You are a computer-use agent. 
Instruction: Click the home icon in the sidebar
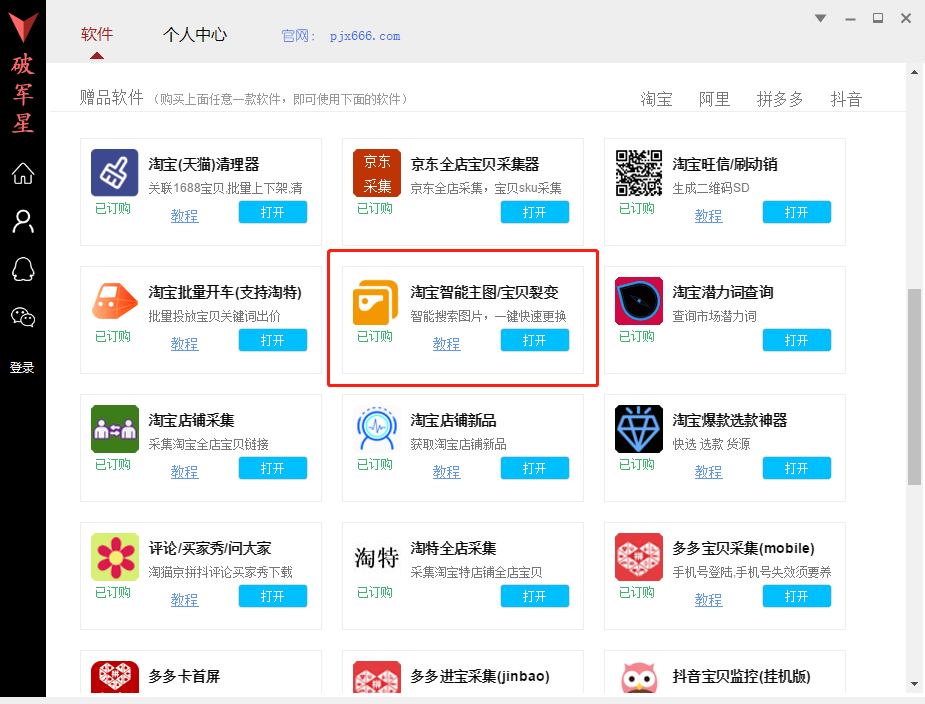(x=23, y=173)
